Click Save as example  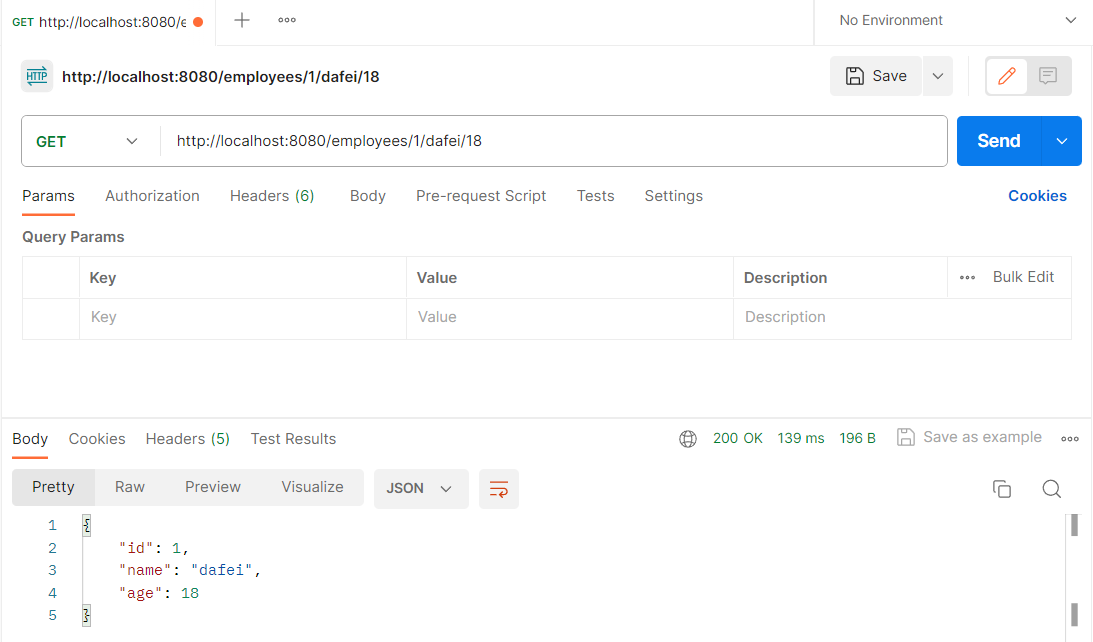tap(970, 437)
